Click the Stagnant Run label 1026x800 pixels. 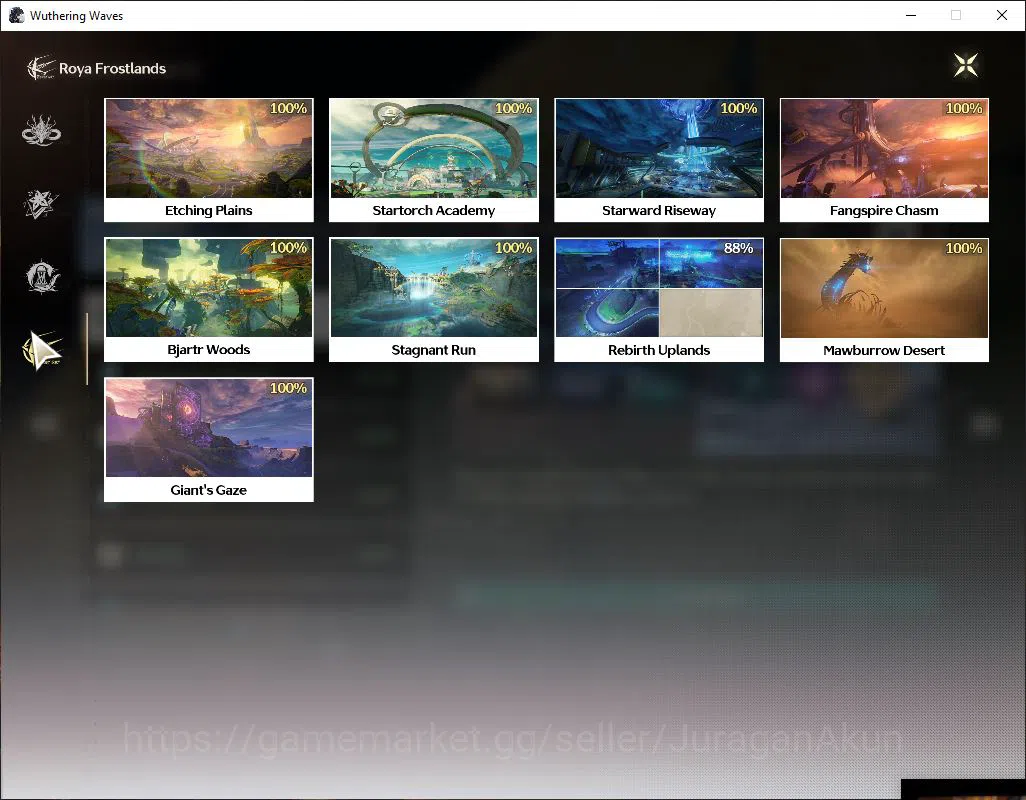[x=434, y=350]
